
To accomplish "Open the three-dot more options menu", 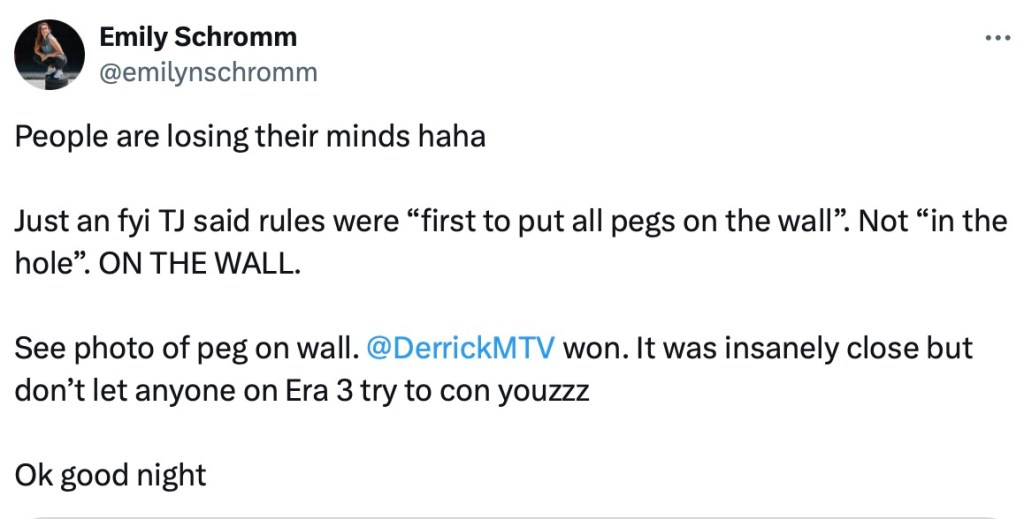I will pyautogui.click(x=998, y=38).
